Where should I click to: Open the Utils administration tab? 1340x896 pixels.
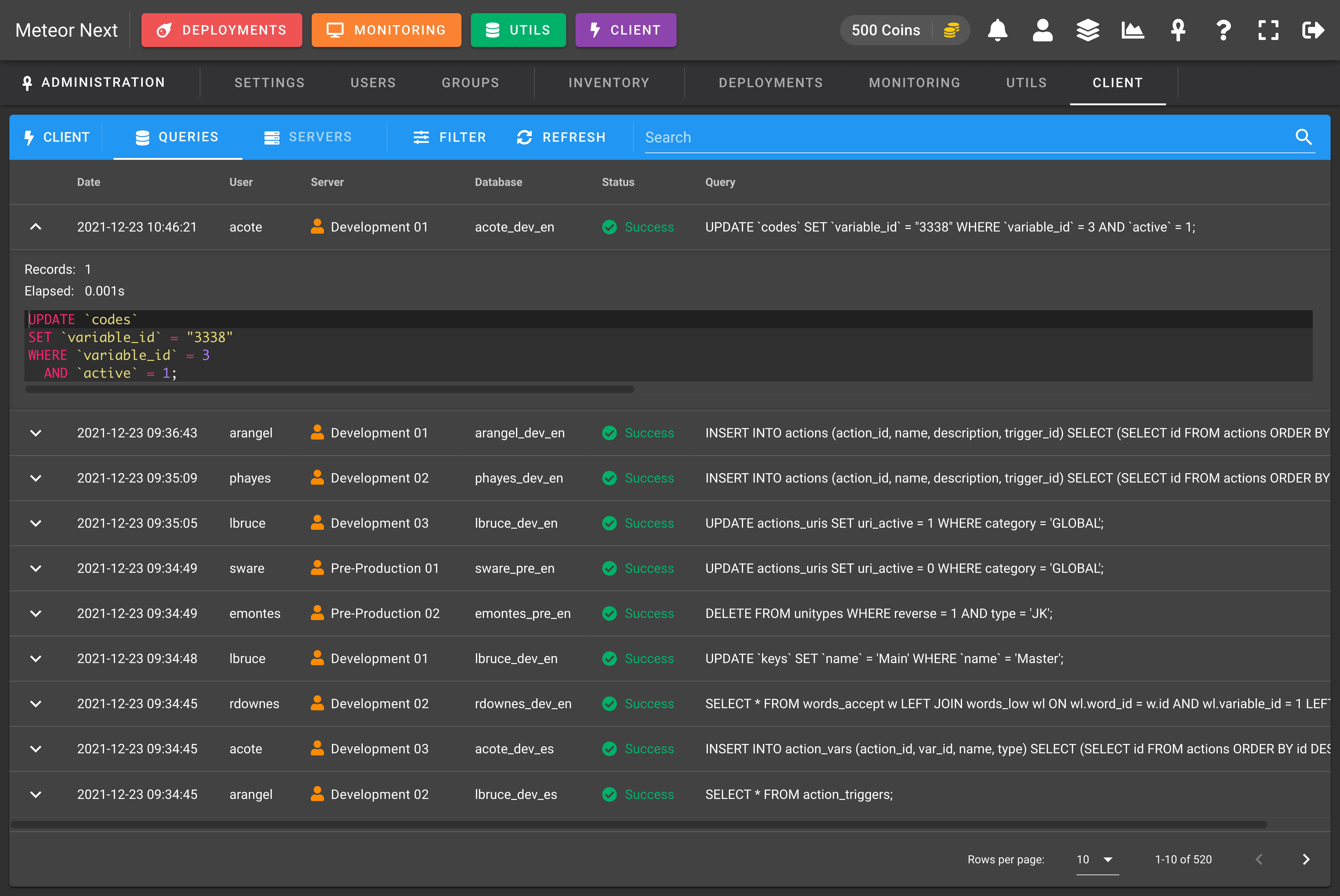pyautogui.click(x=1026, y=83)
